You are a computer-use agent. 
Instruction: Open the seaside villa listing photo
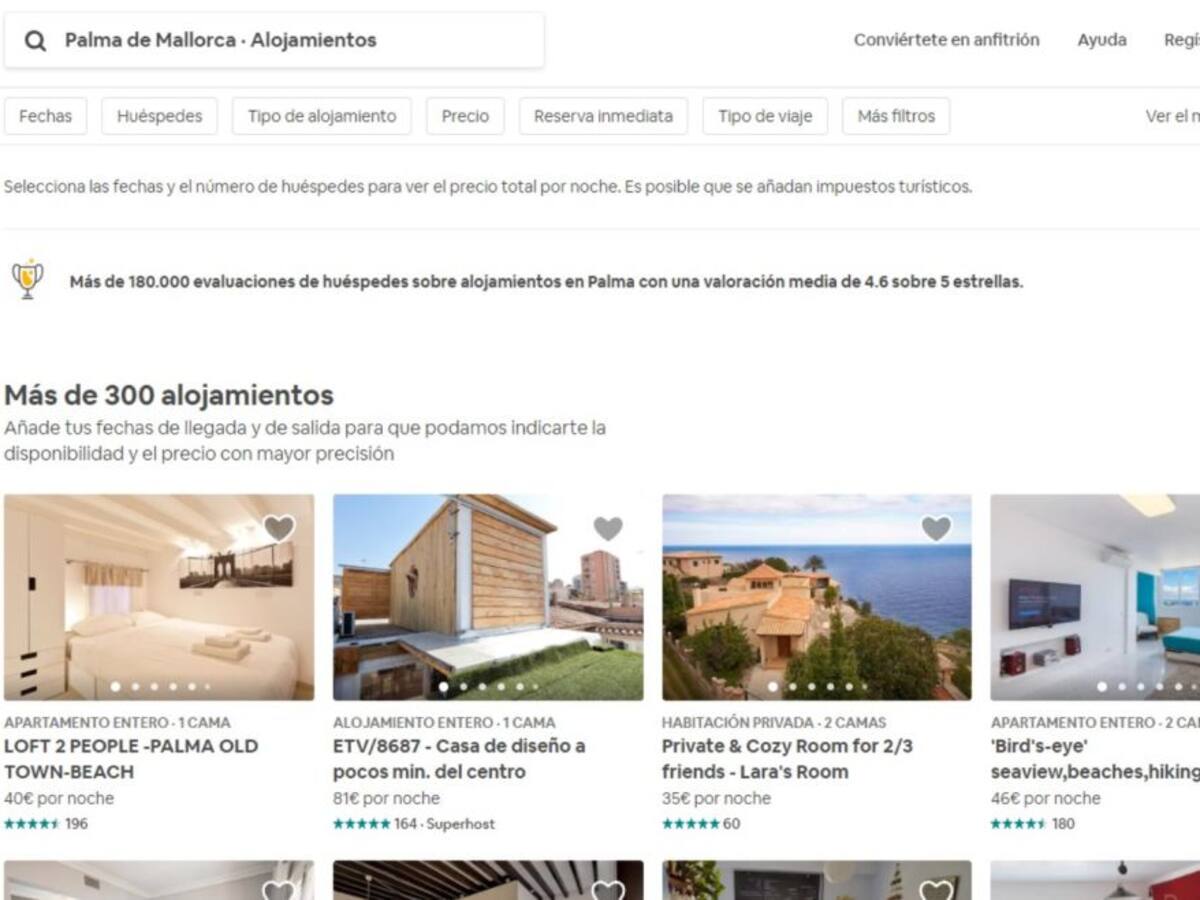pyautogui.click(x=816, y=597)
